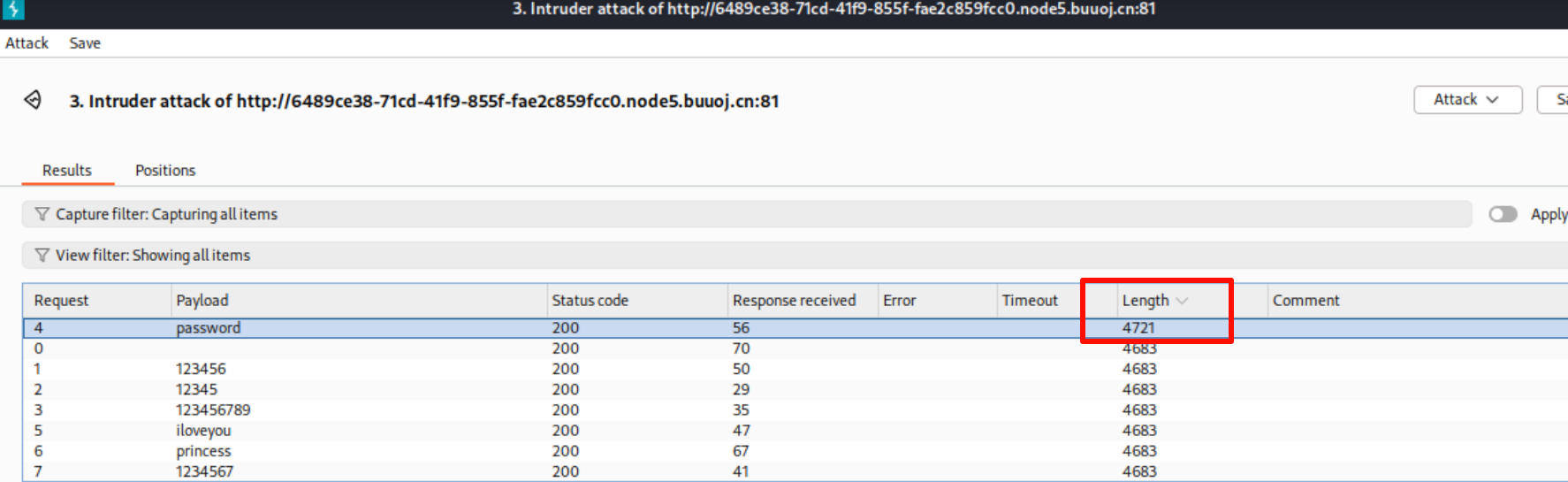Select the row with payload iloveyou
The height and width of the screenshot is (482, 1568).
tap(203, 431)
